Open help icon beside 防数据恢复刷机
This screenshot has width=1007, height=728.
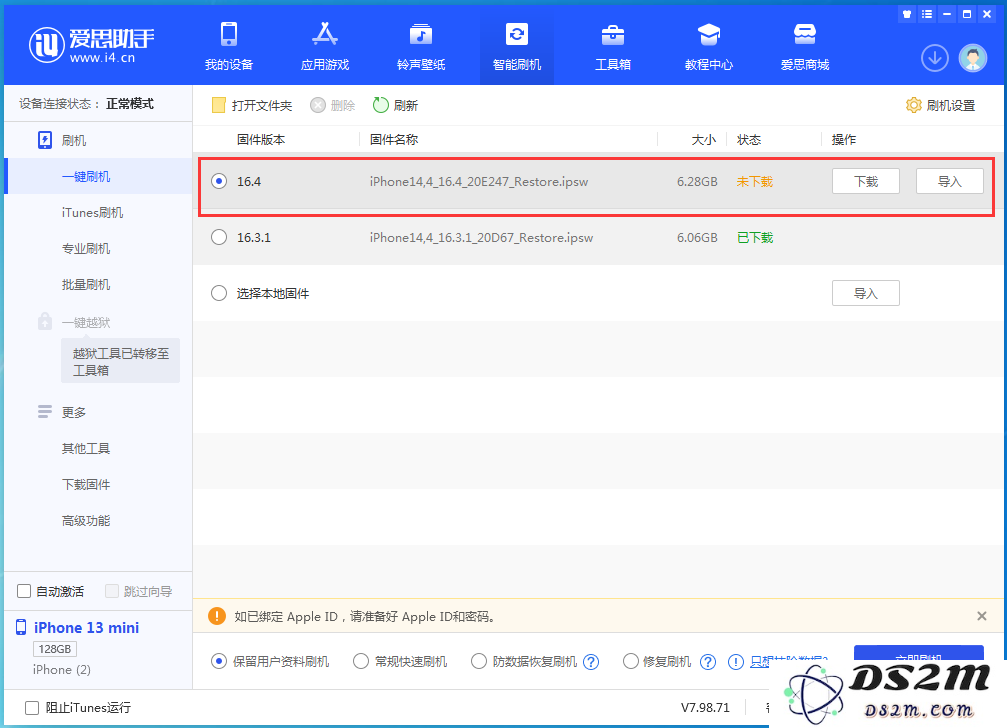pyautogui.click(x=591, y=662)
